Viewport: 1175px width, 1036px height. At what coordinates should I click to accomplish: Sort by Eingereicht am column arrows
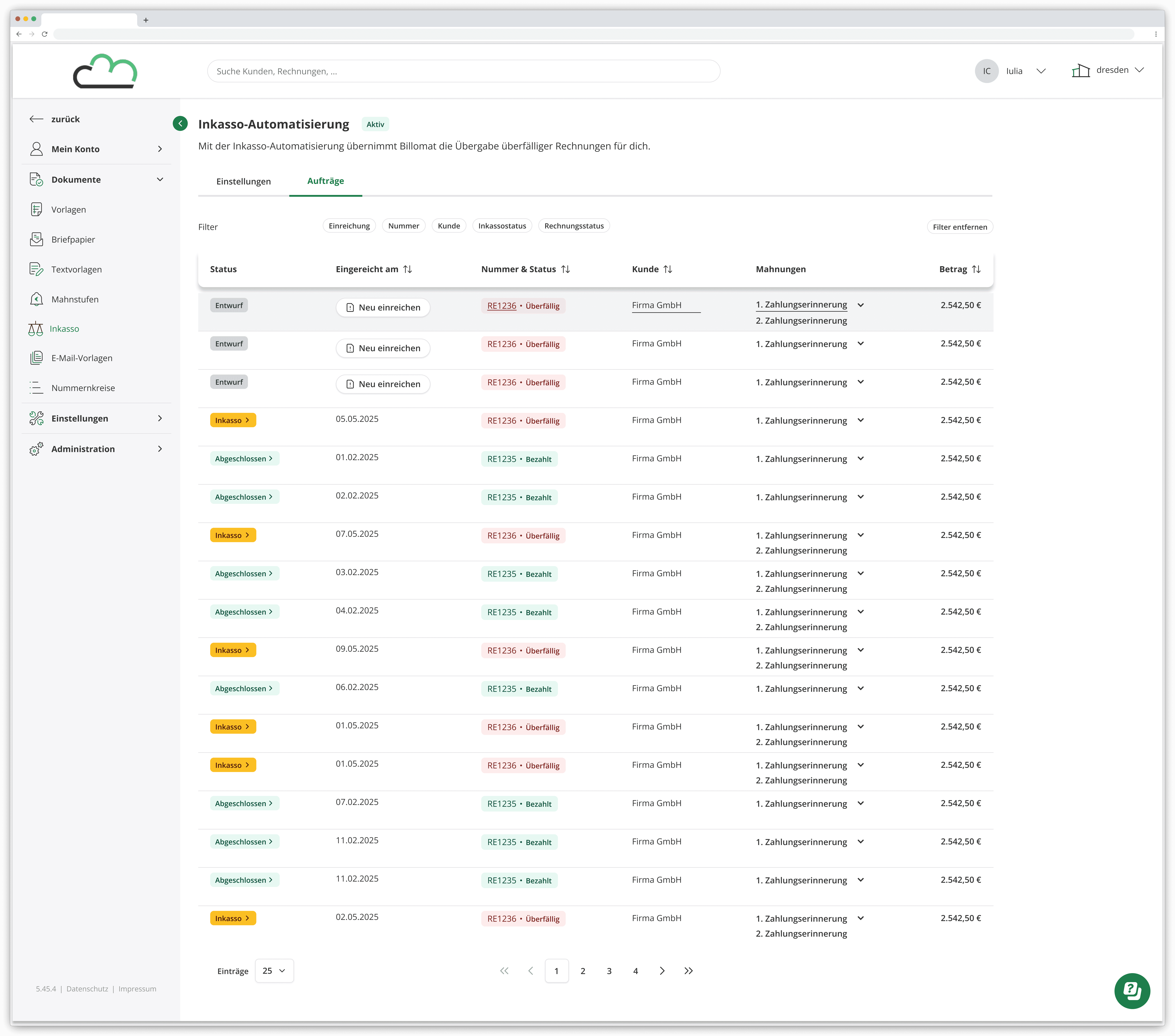(x=408, y=269)
